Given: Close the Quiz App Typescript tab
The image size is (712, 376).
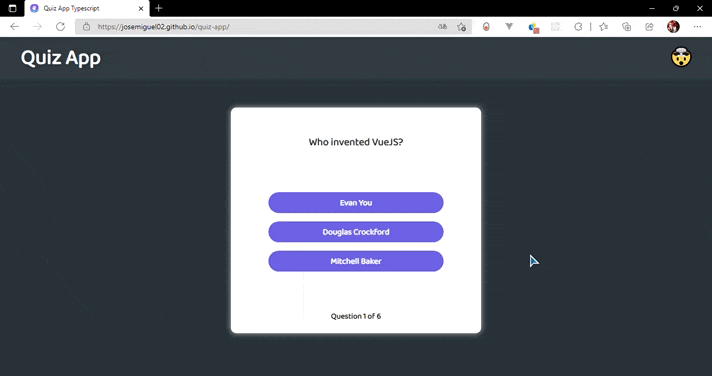Looking at the screenshot, I should [x=141, y=8].
